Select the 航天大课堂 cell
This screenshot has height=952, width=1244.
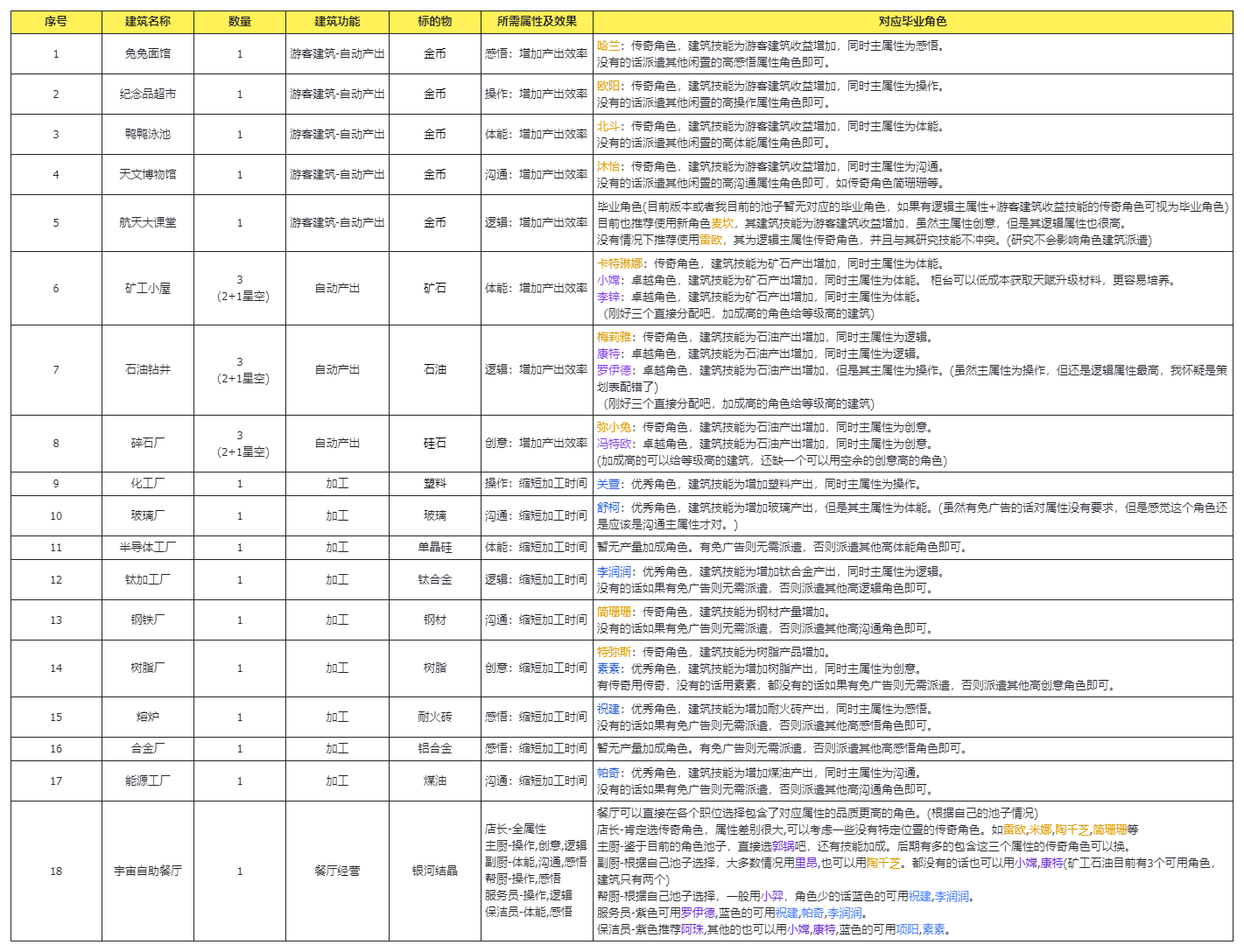[x=148, y=223]
